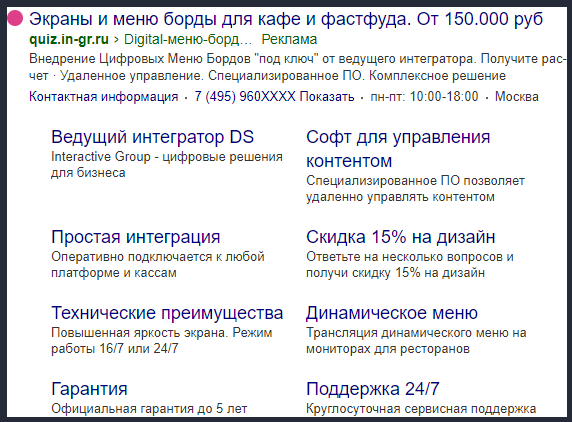Open Контактная информация link
The height and width of the screenshot is (422, 572).
[x=104, y=97]
